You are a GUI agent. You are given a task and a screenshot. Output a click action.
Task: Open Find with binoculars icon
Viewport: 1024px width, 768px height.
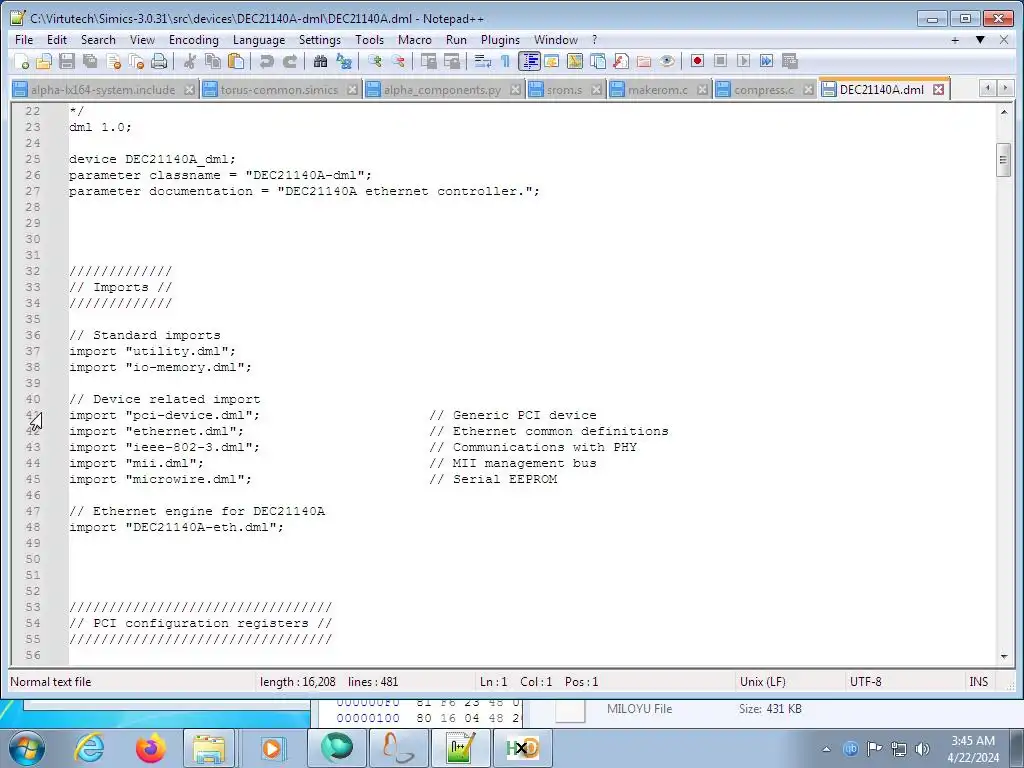320,61
